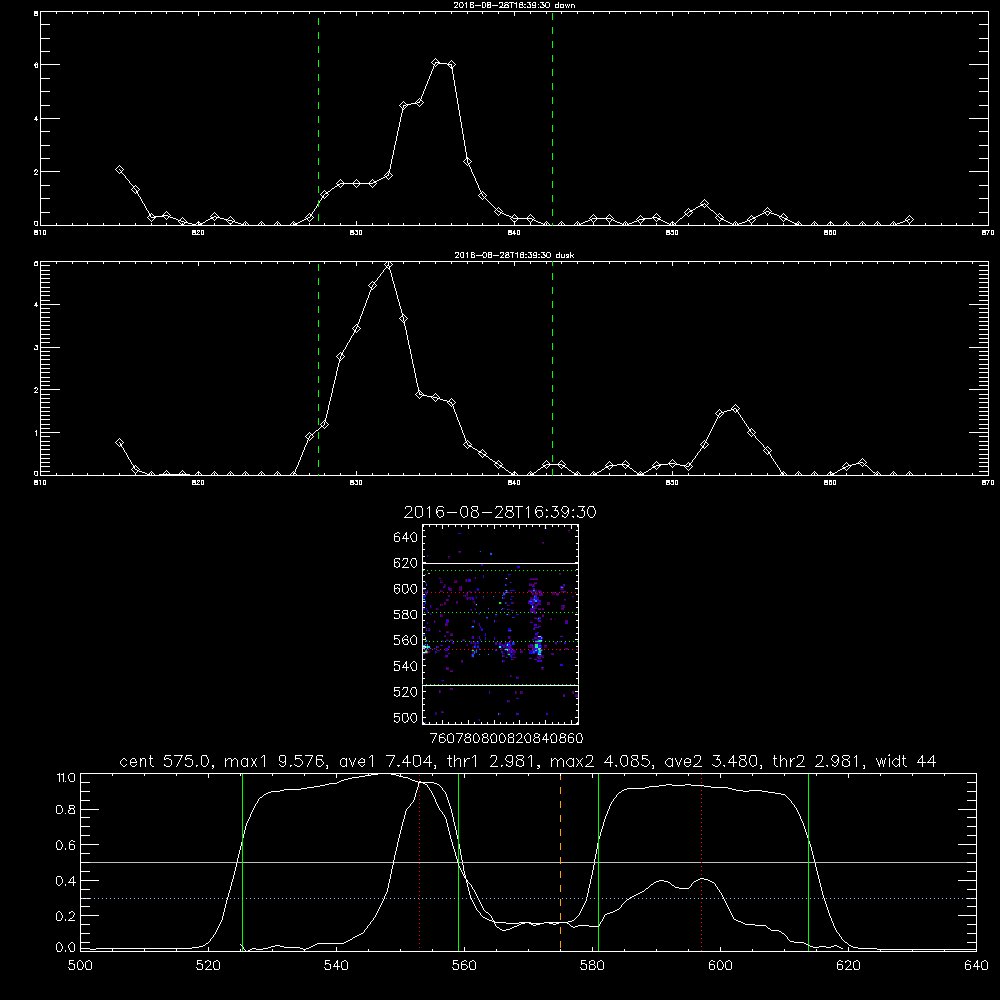The image size is (1000, 1000).
Task: Click the x-axis label '580' of the bottom plot
Action: click(592, 966)
